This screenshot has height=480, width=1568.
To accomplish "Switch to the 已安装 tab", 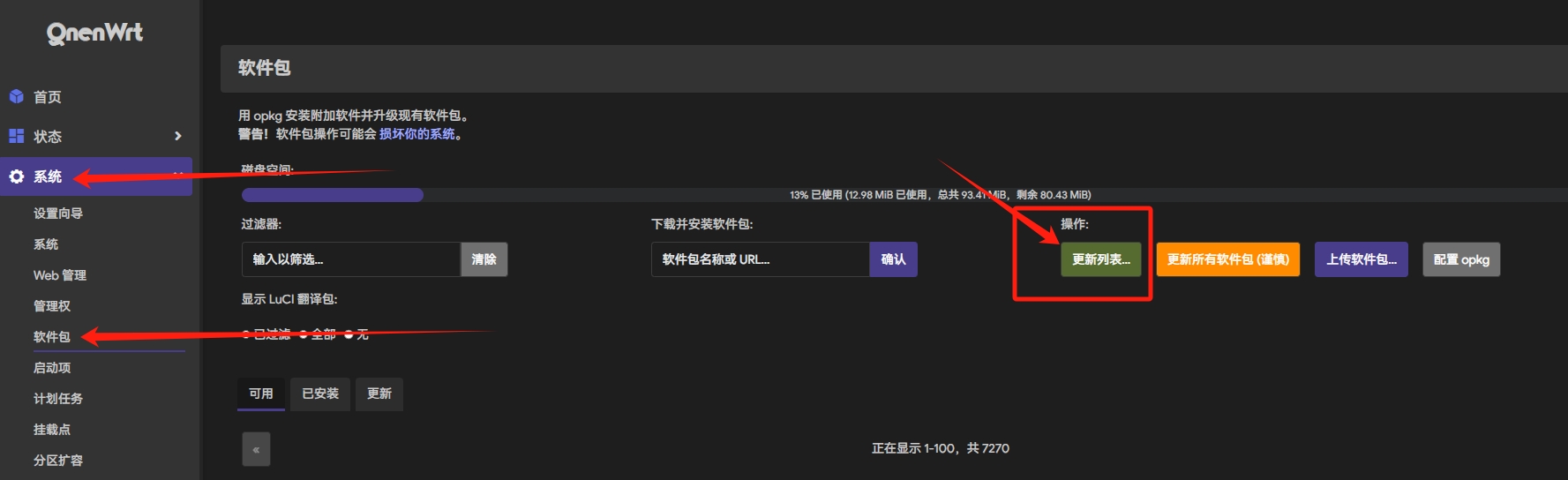I will (320, 394).
